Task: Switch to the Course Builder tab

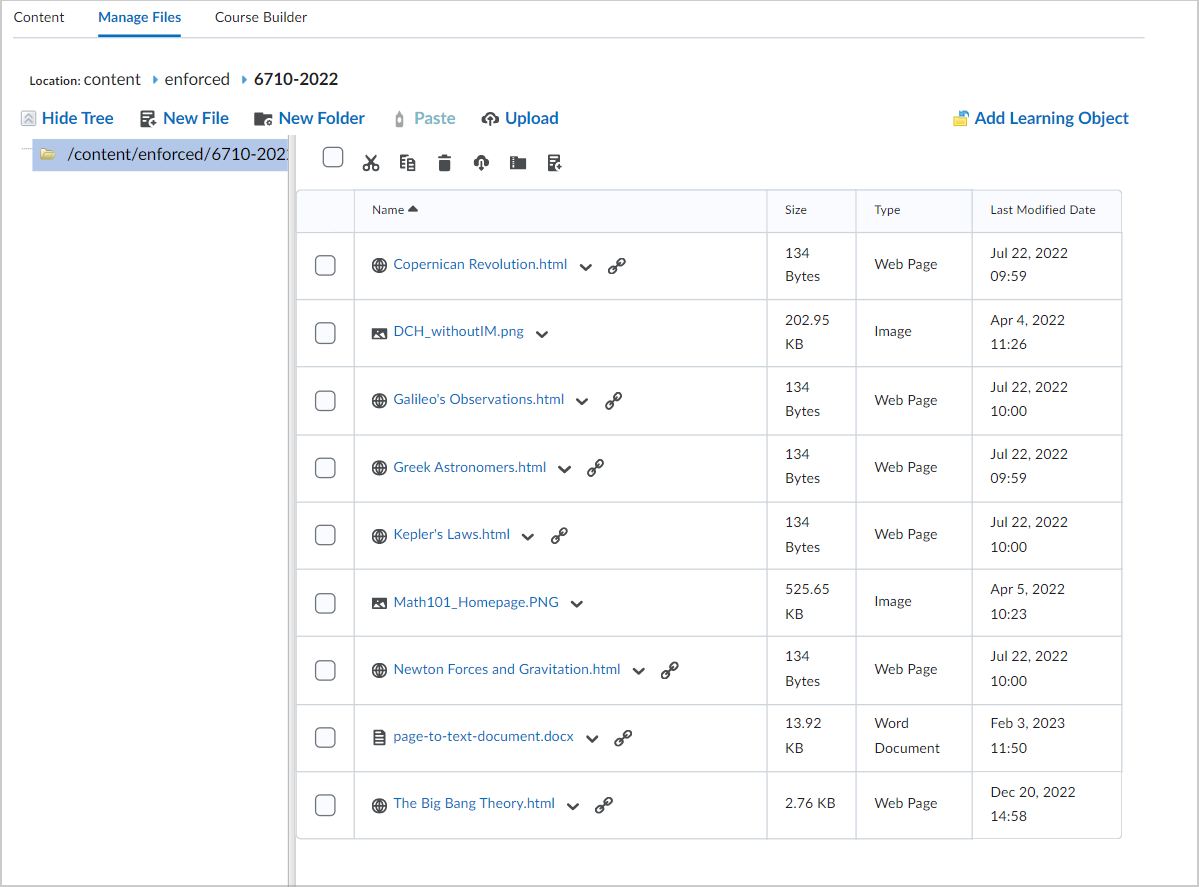Action: point(260,18)
